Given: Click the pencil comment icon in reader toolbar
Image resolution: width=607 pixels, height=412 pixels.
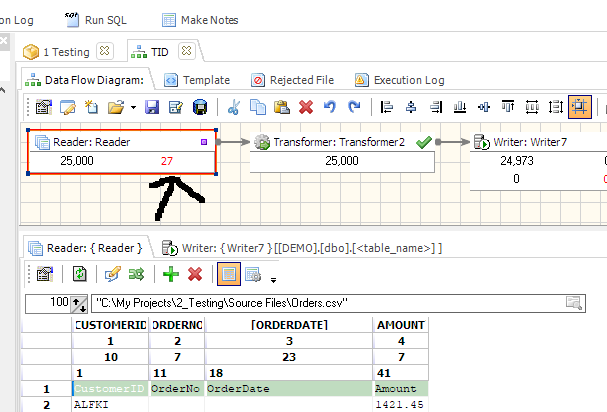Looking at the screenshot, I should [x=113, y=274].
